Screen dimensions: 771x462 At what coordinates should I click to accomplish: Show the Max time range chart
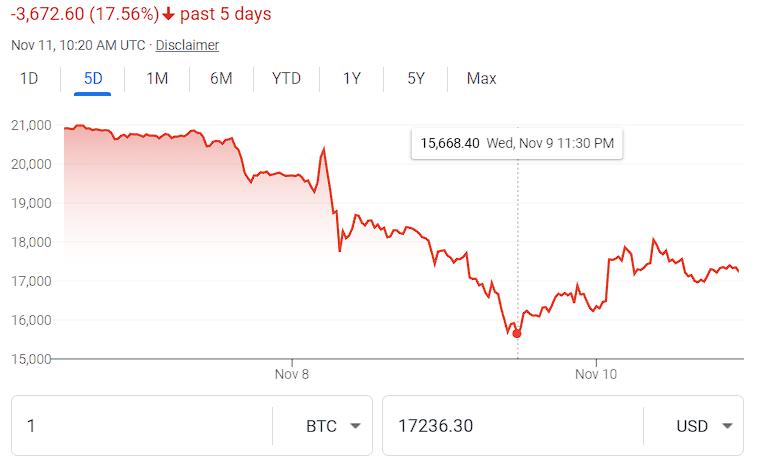481,79
